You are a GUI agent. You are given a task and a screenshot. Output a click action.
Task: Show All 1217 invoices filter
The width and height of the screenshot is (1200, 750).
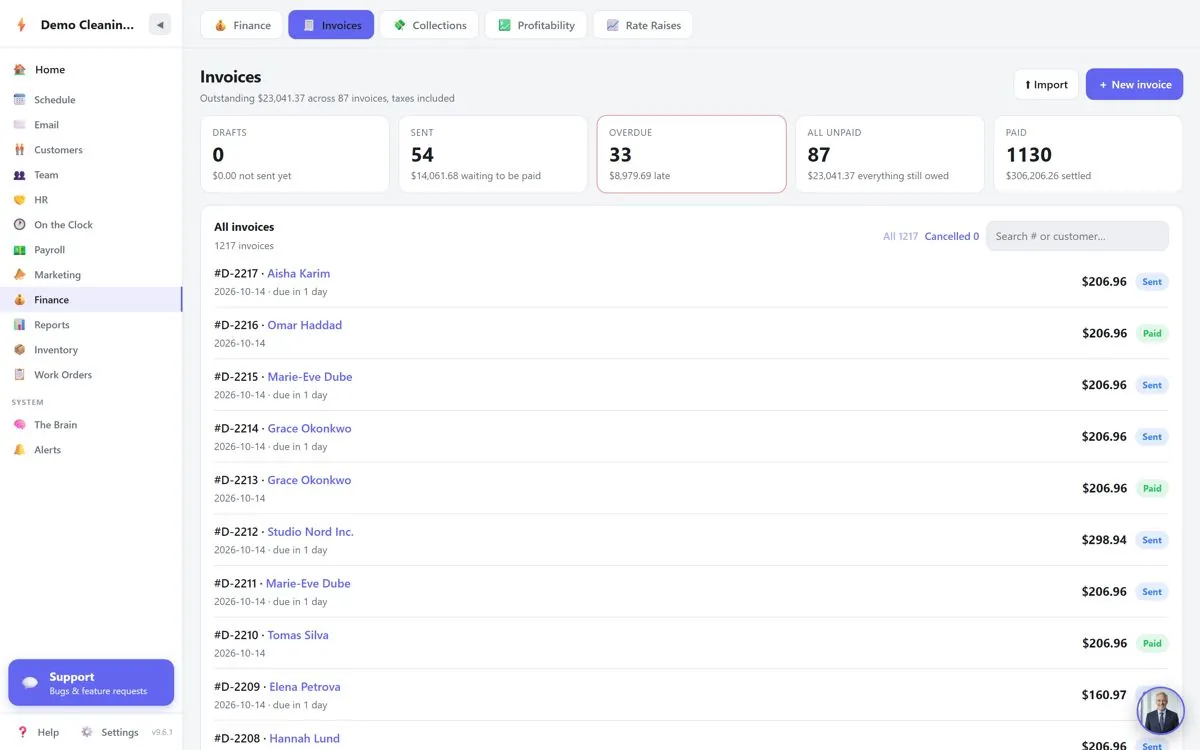pyautogui.click(x=900, y=237)
